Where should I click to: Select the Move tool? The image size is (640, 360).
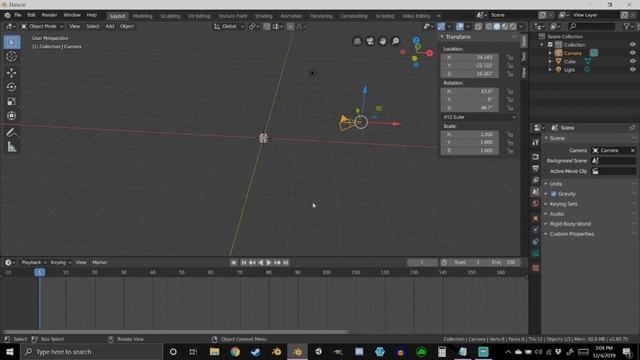[12, 73]
